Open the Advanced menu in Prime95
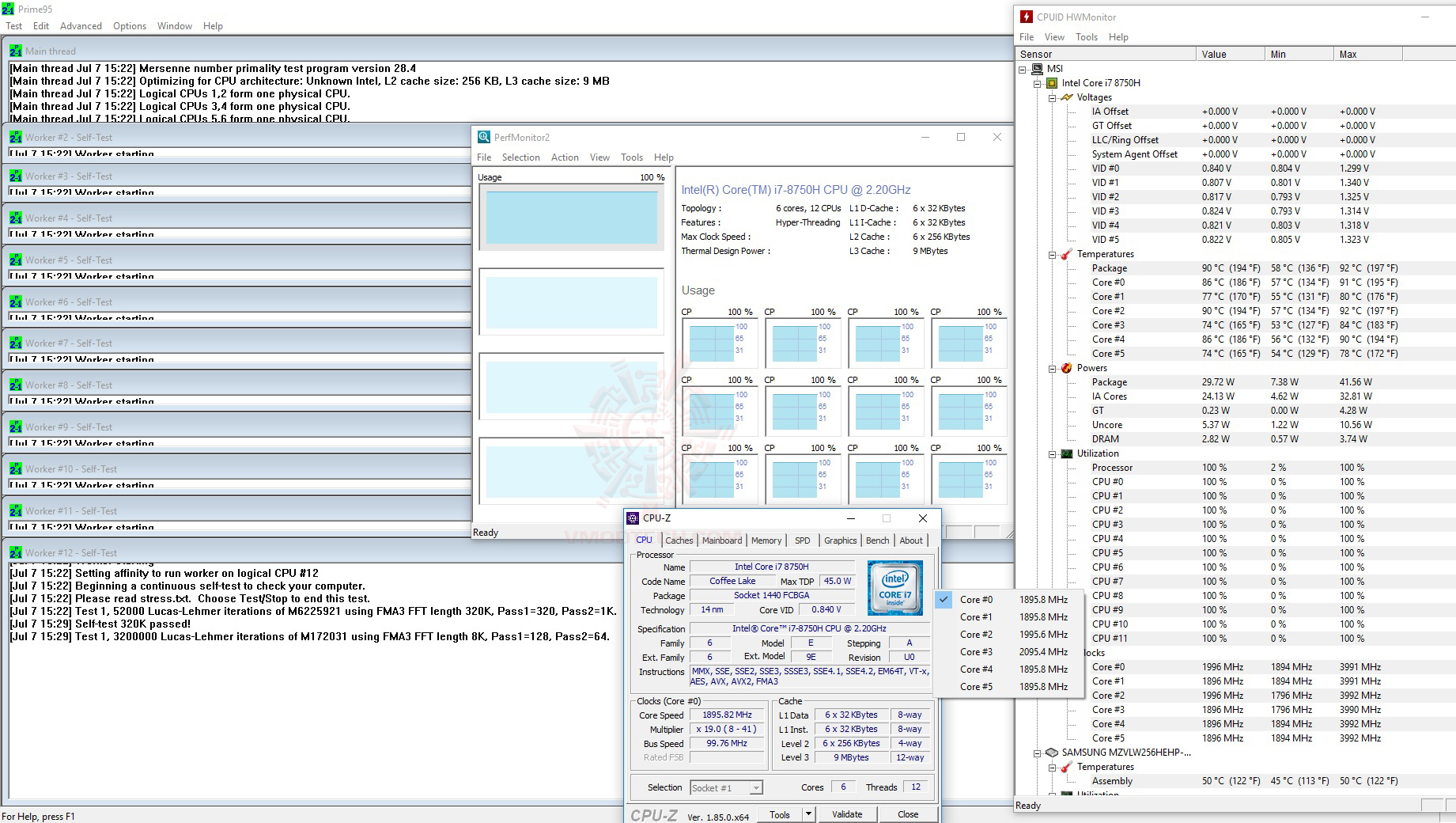 click(x=81, y=26)
